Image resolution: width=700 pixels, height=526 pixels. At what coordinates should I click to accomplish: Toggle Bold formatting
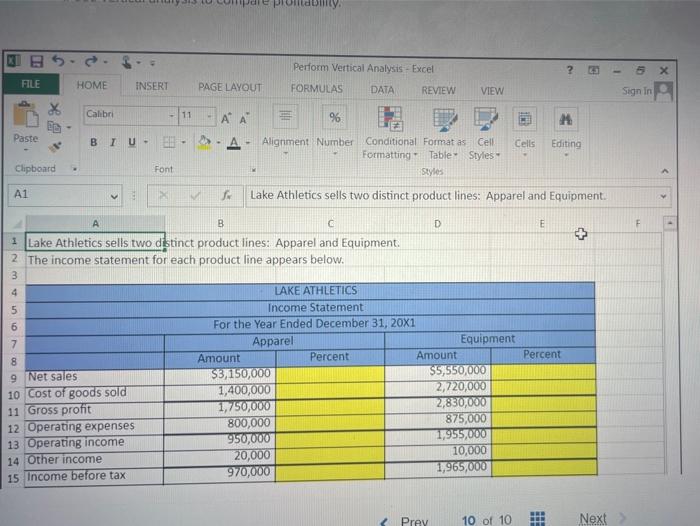pyautogui.click(x=93, y=142)
